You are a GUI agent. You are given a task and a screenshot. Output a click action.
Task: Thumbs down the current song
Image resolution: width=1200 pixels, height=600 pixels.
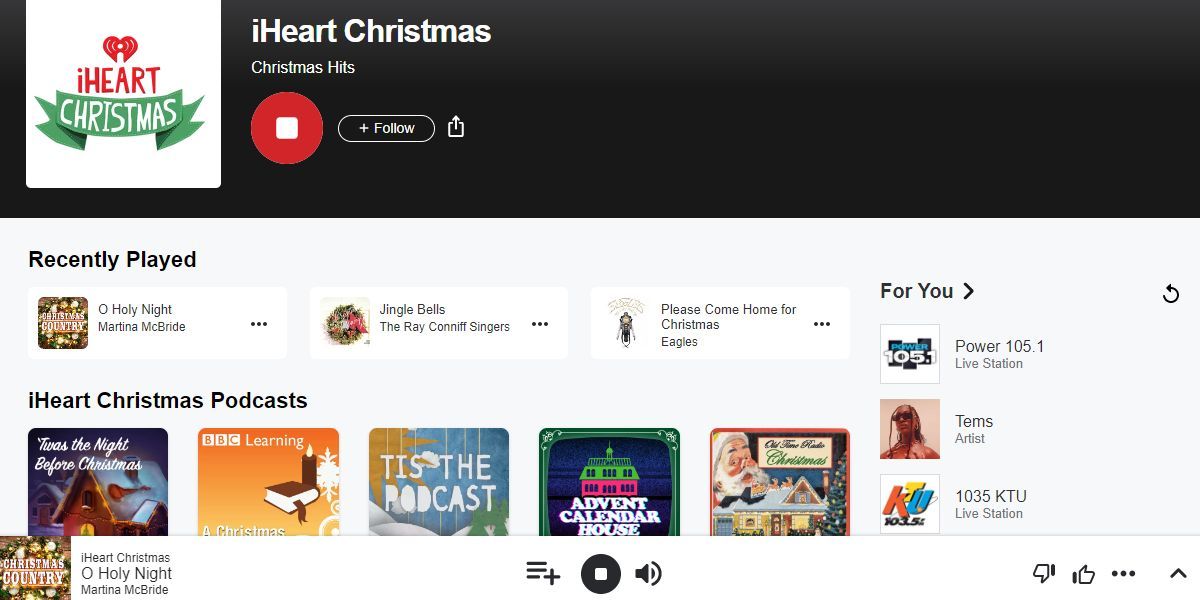1043,574
